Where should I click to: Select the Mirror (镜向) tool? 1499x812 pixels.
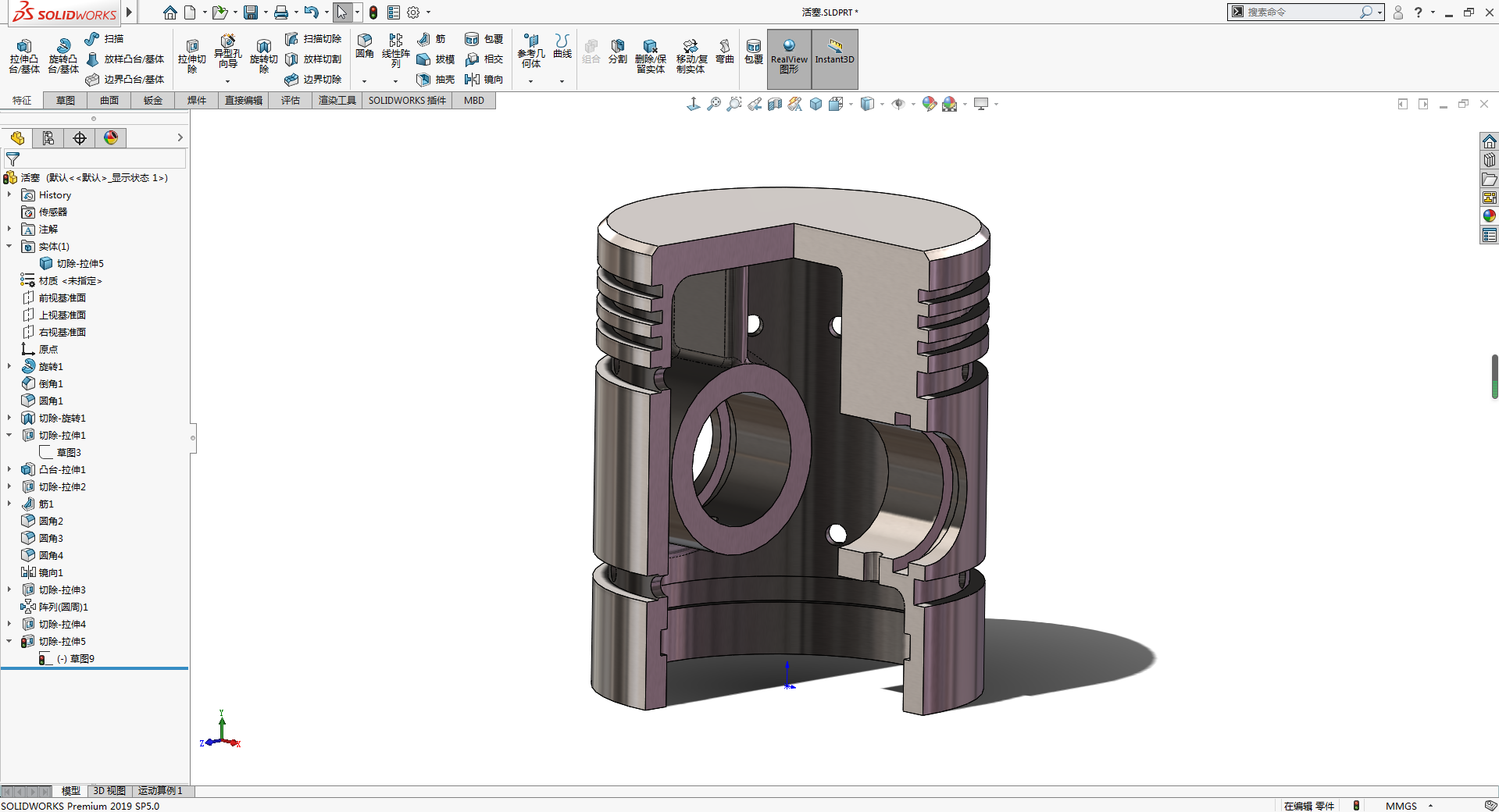[x=484, y=79]
